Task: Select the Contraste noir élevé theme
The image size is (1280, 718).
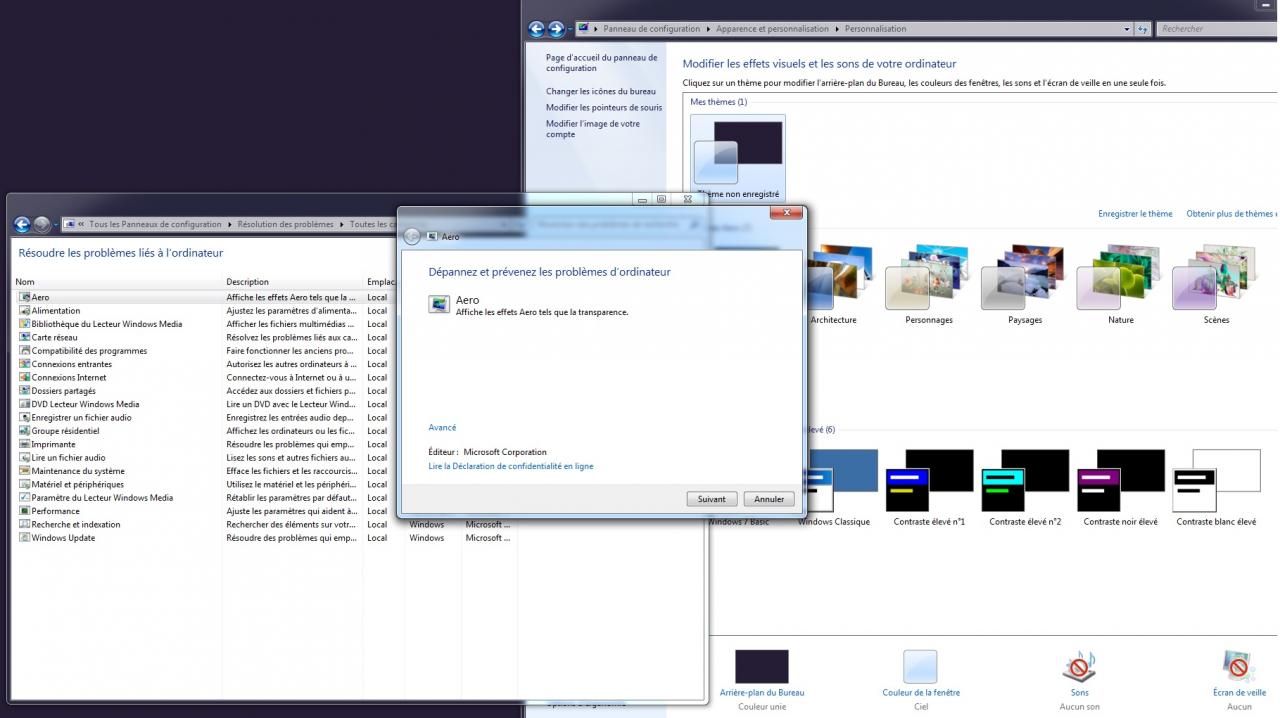Action: 1121,487
